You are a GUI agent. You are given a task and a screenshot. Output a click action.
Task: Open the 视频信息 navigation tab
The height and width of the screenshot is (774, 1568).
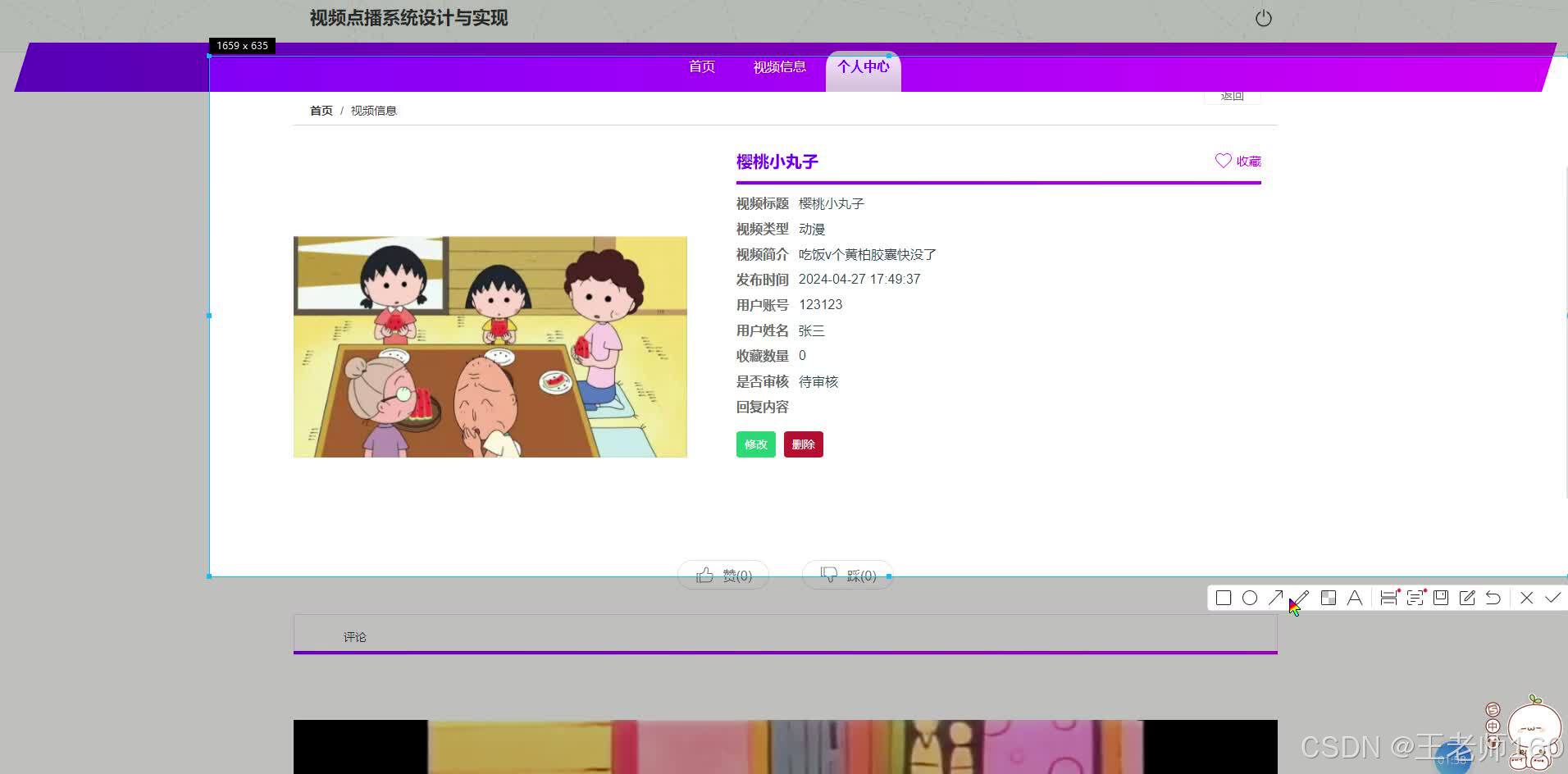coord(779,67)
